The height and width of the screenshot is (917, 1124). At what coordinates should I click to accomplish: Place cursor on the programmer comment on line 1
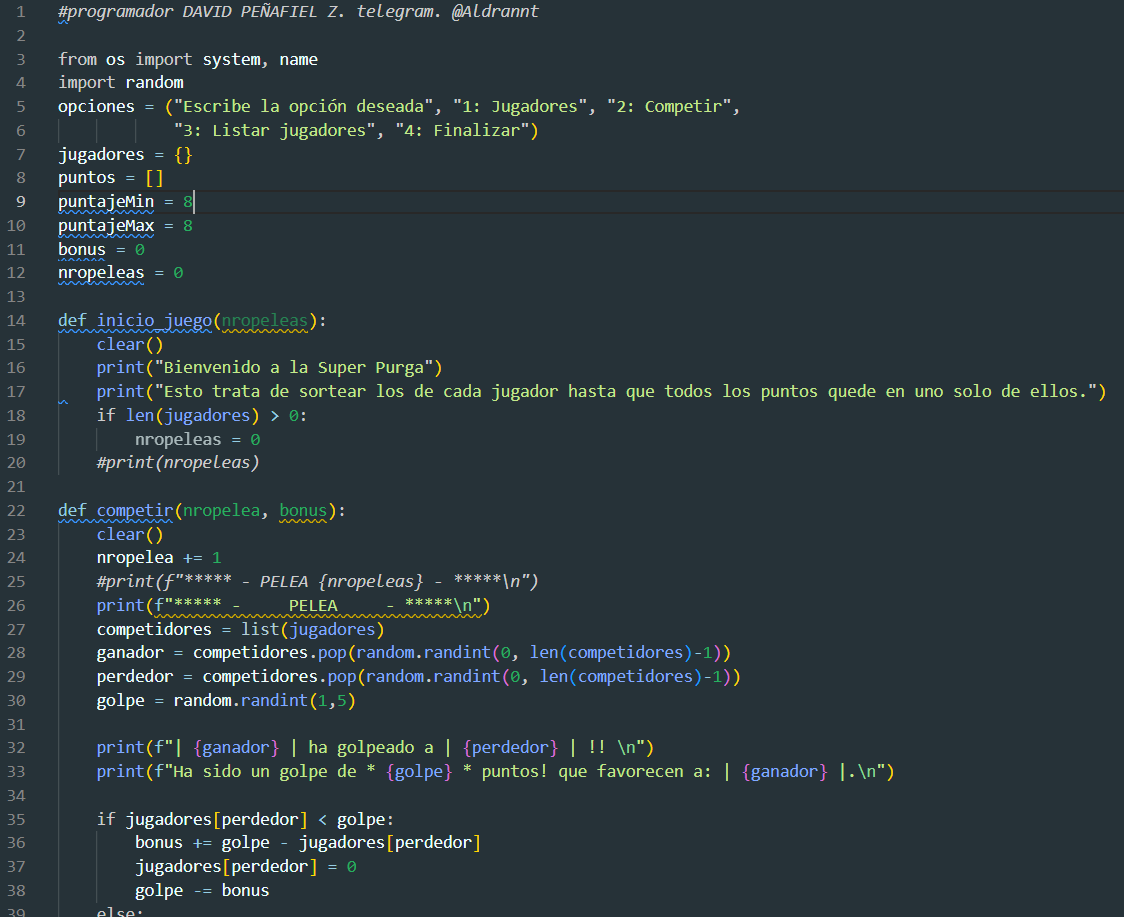298,11
